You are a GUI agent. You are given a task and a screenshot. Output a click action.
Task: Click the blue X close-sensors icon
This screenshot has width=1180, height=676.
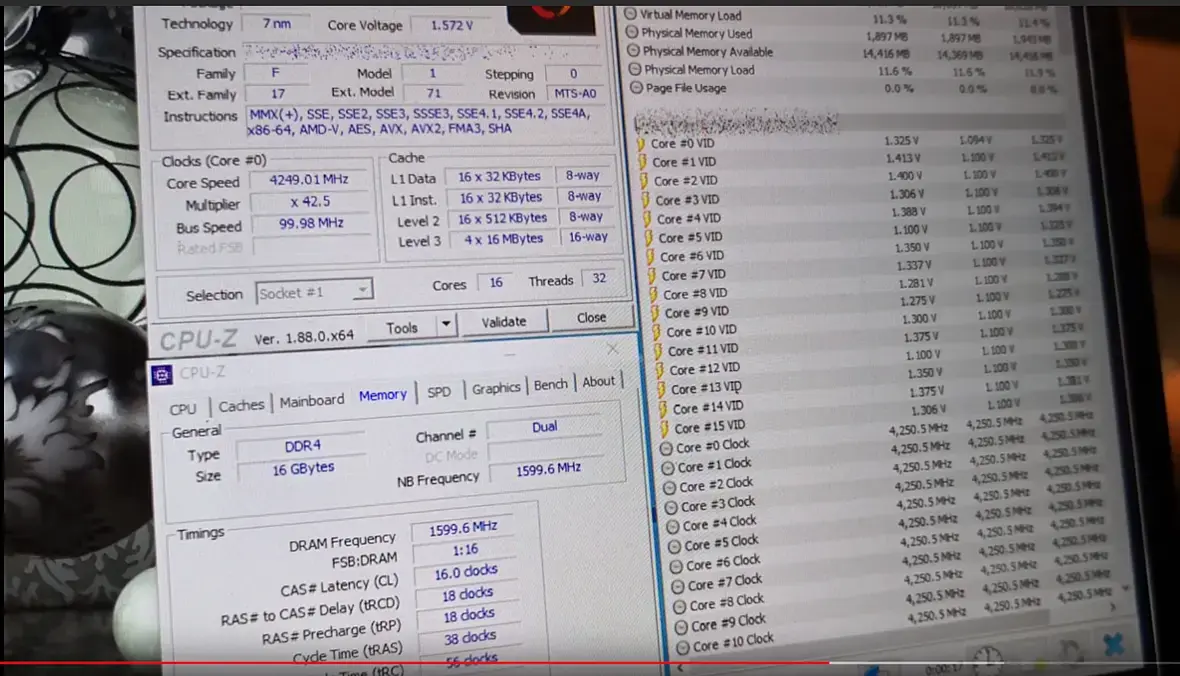tap(1114, 645)
